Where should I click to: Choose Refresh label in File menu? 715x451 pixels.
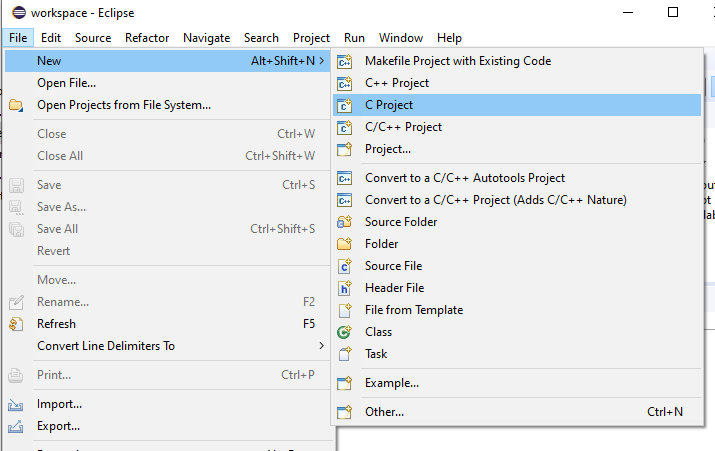coord(57,324)
